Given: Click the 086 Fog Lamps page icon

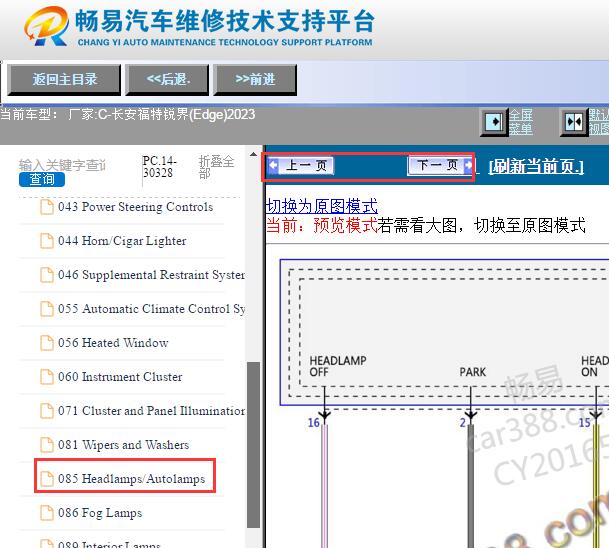Looking at the screenshot, I should click(47, 513).
